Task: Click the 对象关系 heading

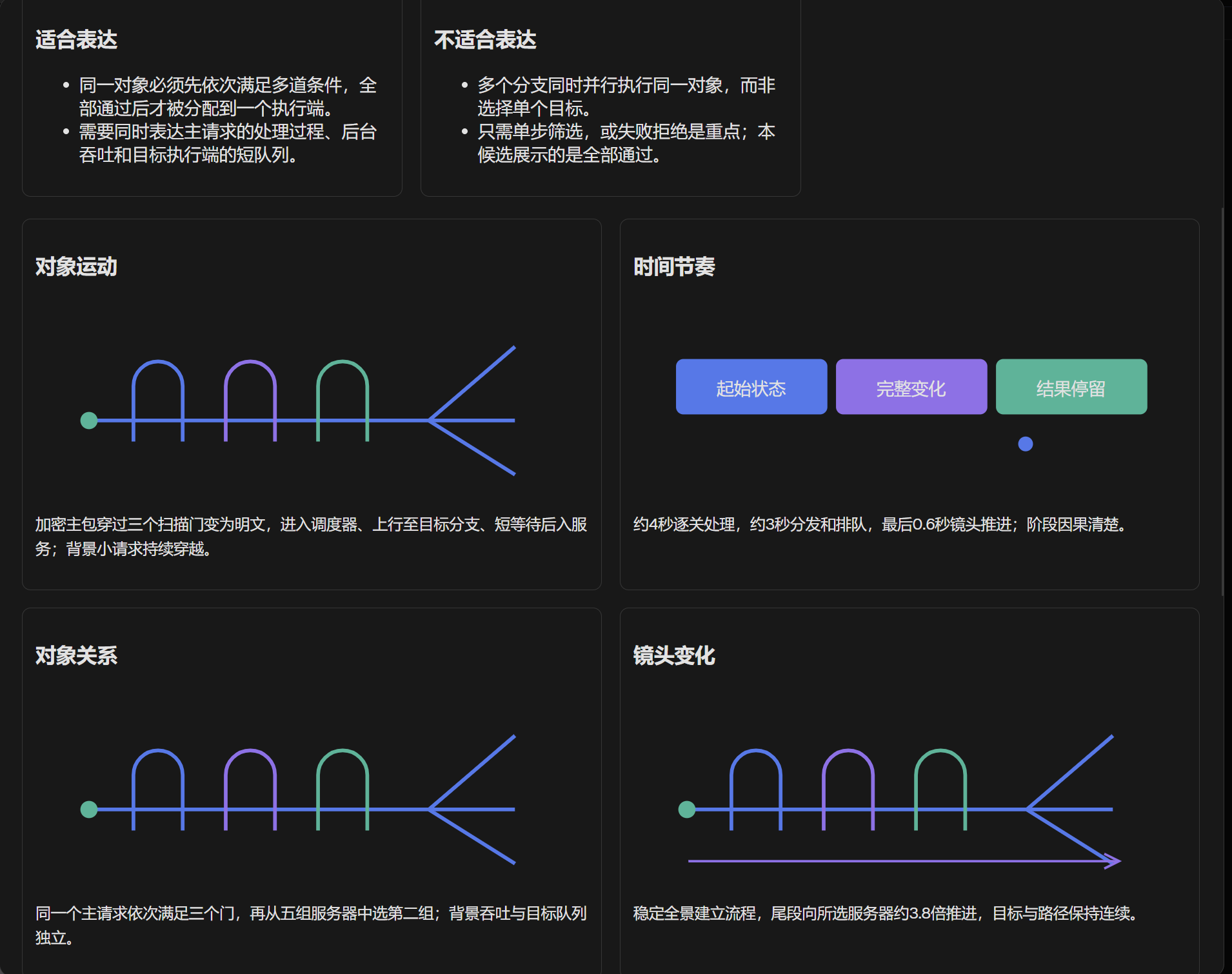Action: tap(76, 655)
